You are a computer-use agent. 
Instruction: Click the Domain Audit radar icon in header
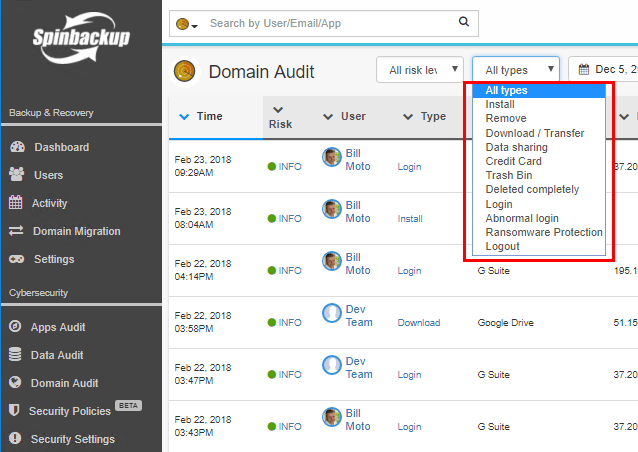[185, 71]
